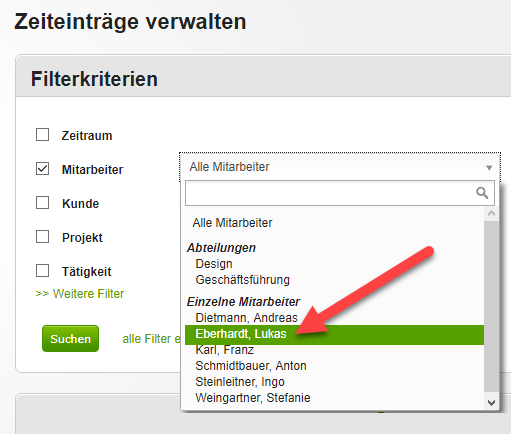The height and width of the screenshot is (434, 511).
Task: Expand the Weitere Filter link
Action: pyautogui.click(x=80, y=294)
